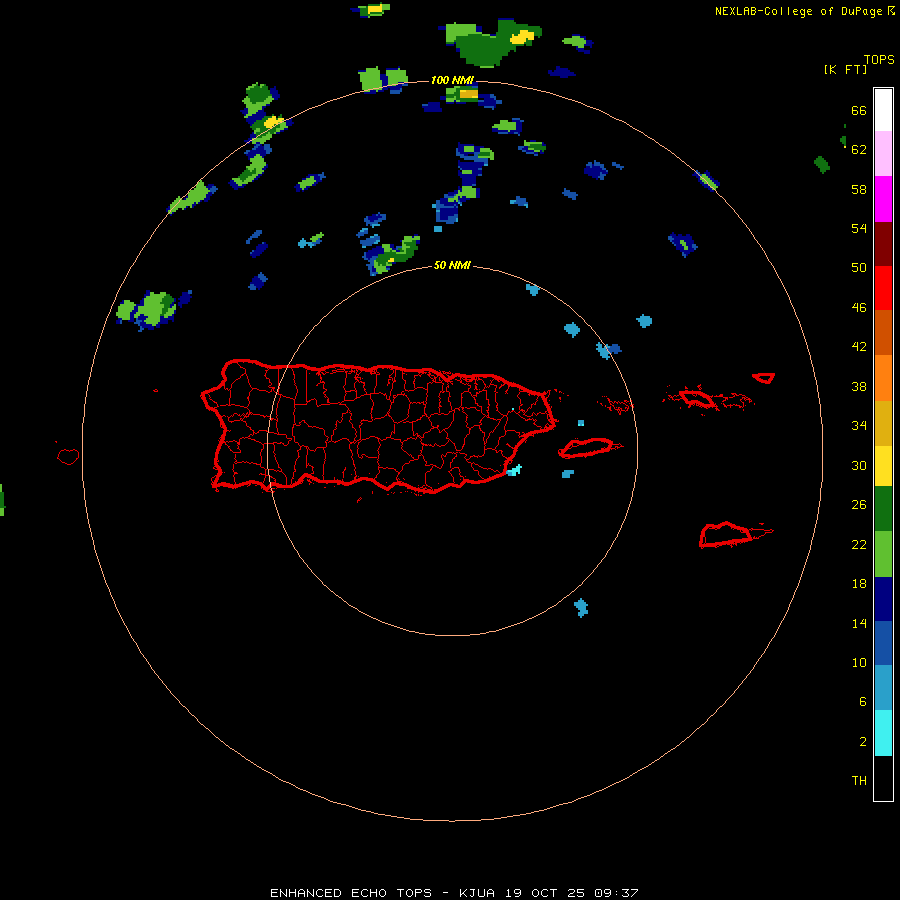The image size is (900, 900).
Task: Pick the mustard gold legend swatch
Action: pos(883,423)
